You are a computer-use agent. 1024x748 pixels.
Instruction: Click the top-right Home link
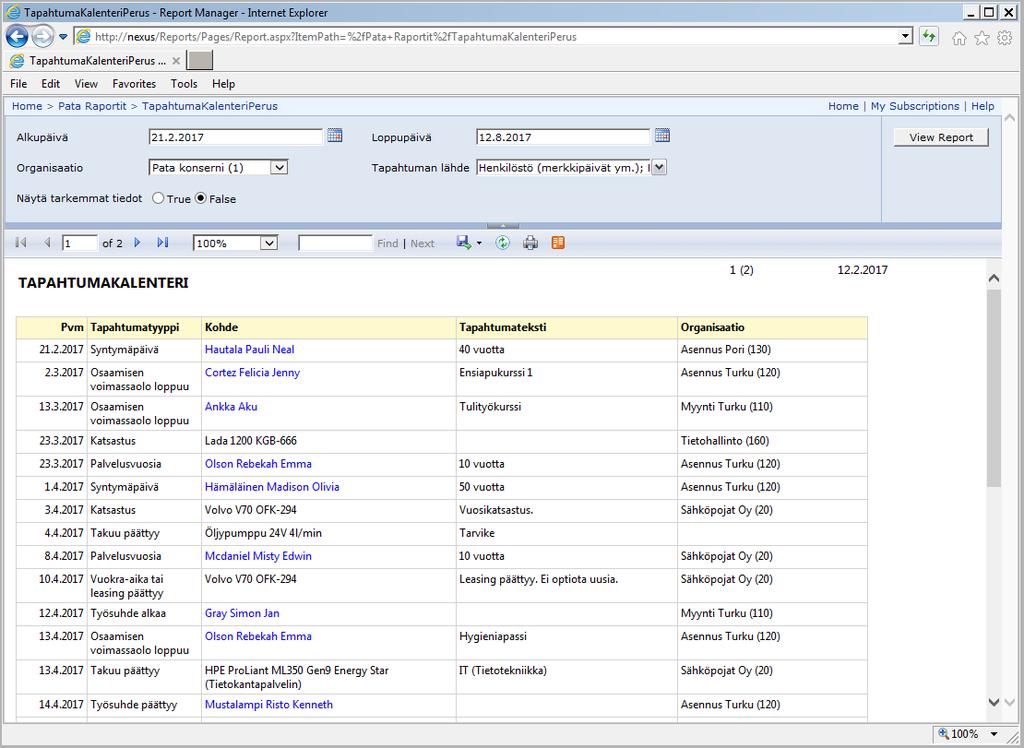843,106
